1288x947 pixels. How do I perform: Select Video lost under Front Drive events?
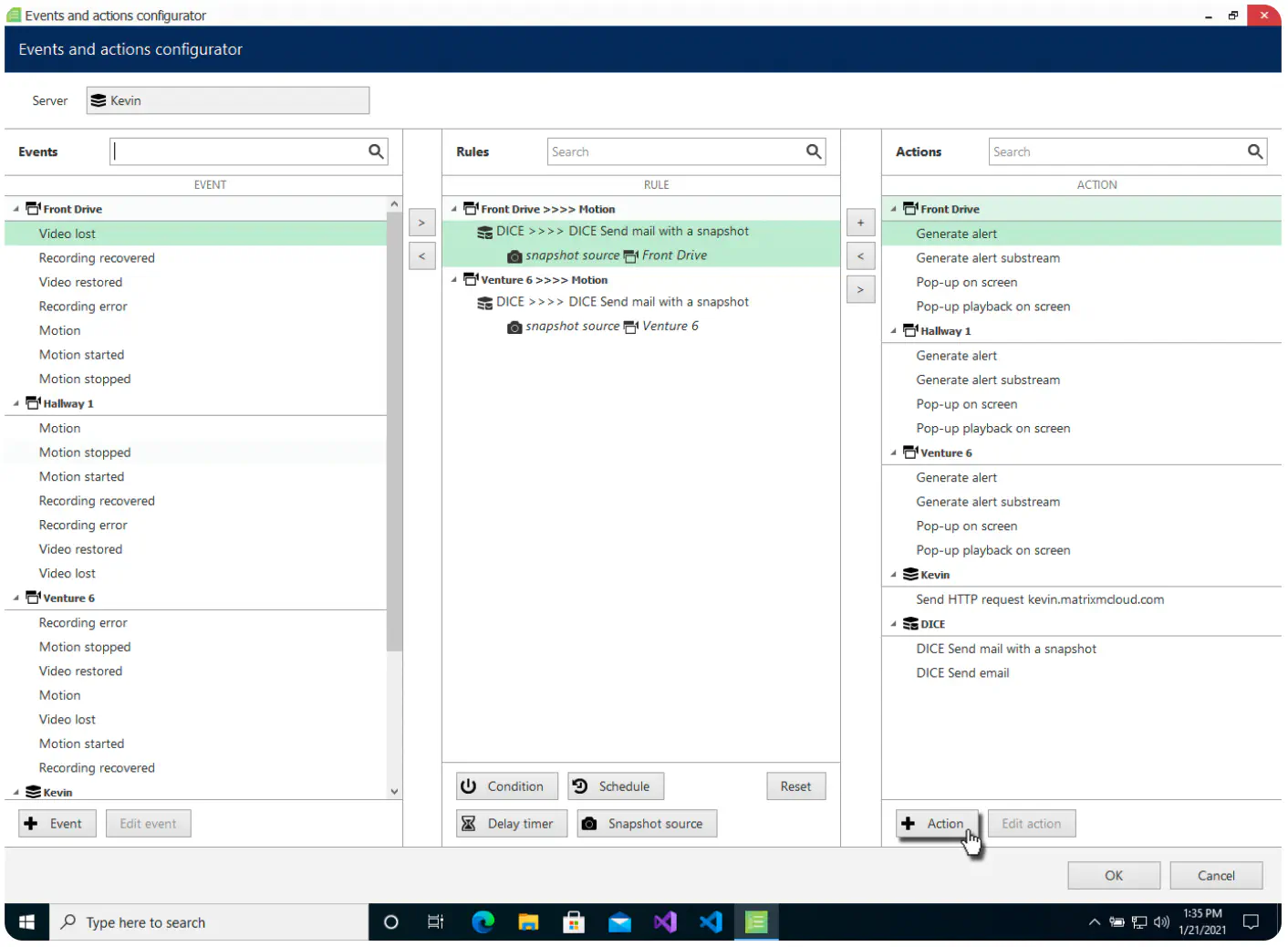pyautogui.click(x=195, y=234)
